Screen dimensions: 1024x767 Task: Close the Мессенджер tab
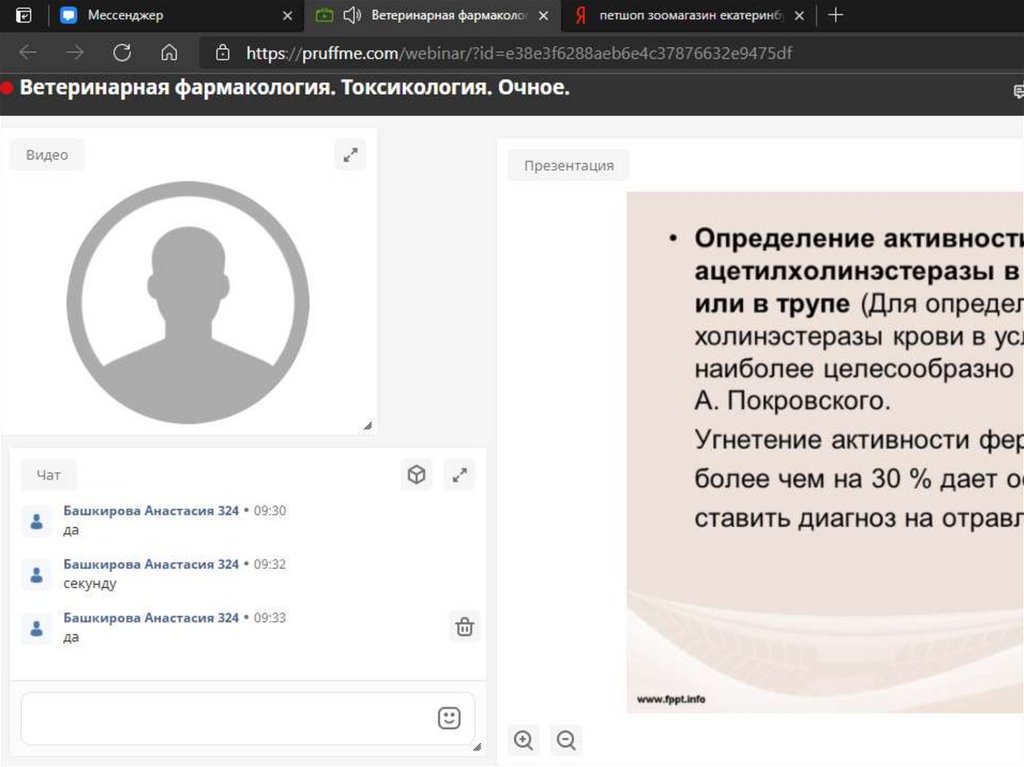pos(288,15)
